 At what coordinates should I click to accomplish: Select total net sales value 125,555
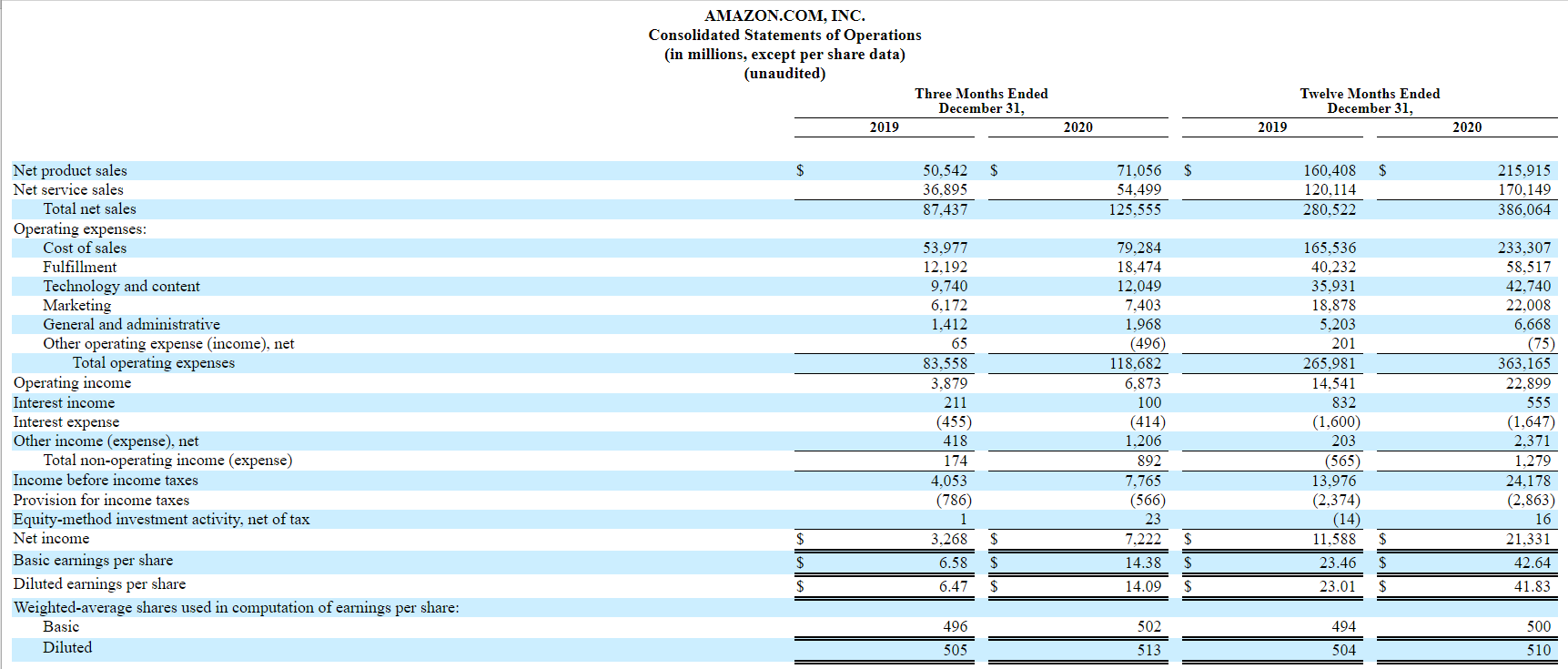point(1135,209)
